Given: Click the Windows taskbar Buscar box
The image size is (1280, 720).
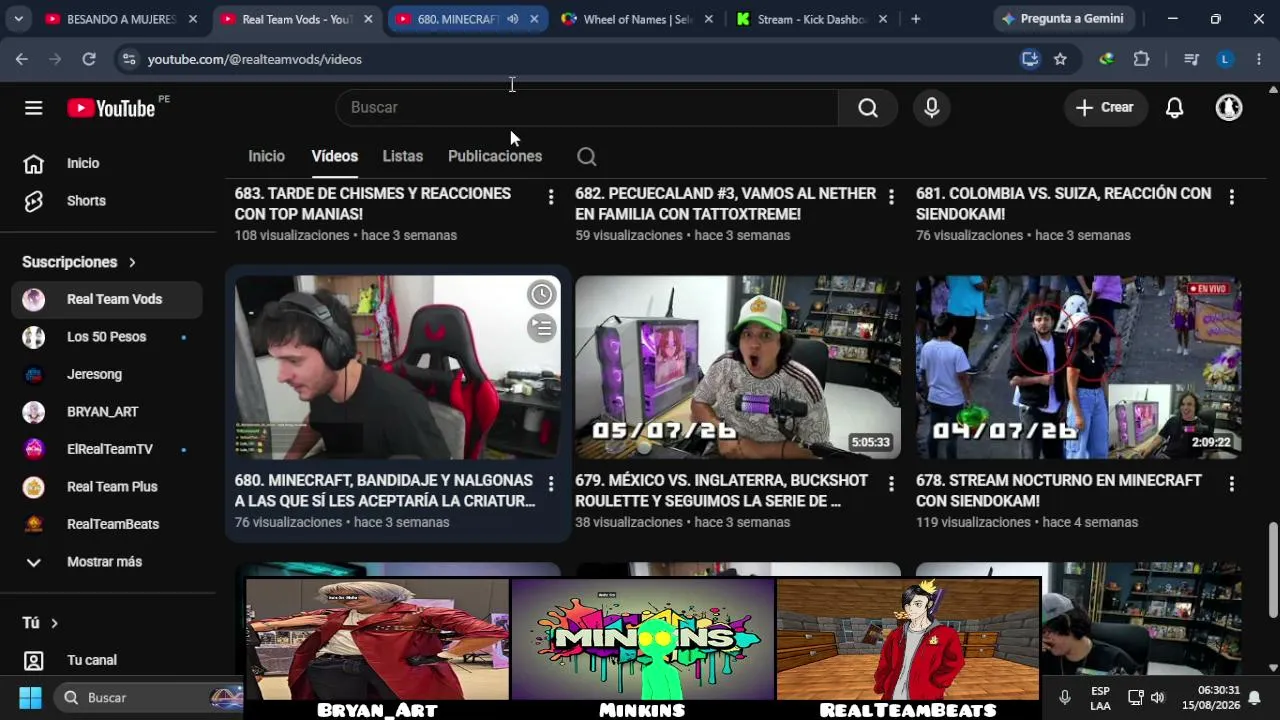Looking at the screenshot, I should pyautogui.click(x=148, y=697).
